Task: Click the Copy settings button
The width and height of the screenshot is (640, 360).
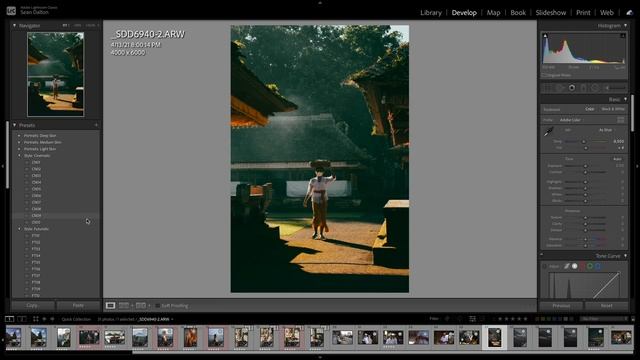Action: click(32, 305)
